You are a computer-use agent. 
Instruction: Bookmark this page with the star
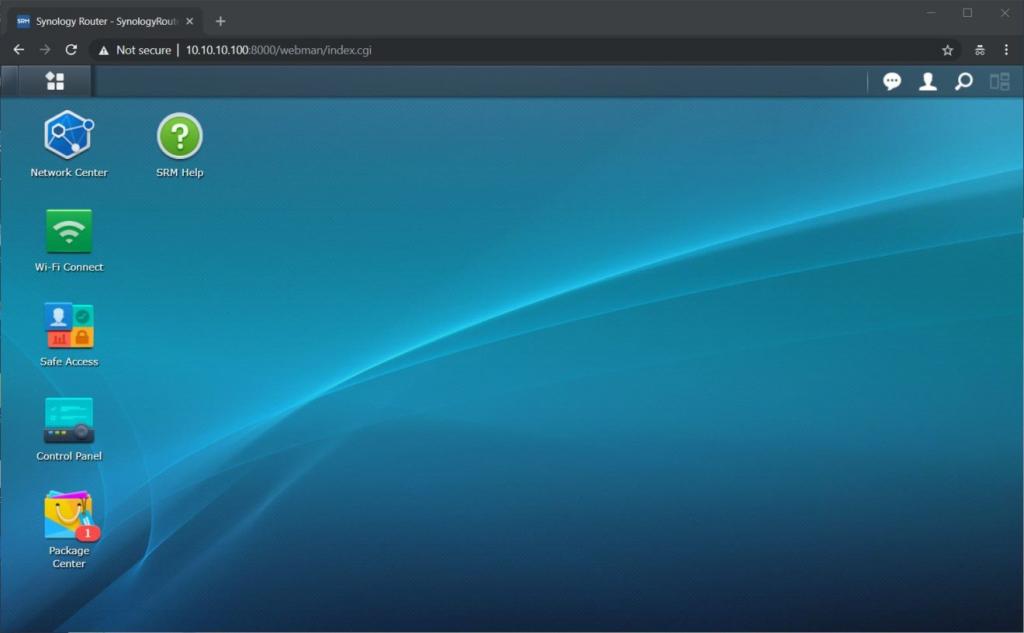947,50
